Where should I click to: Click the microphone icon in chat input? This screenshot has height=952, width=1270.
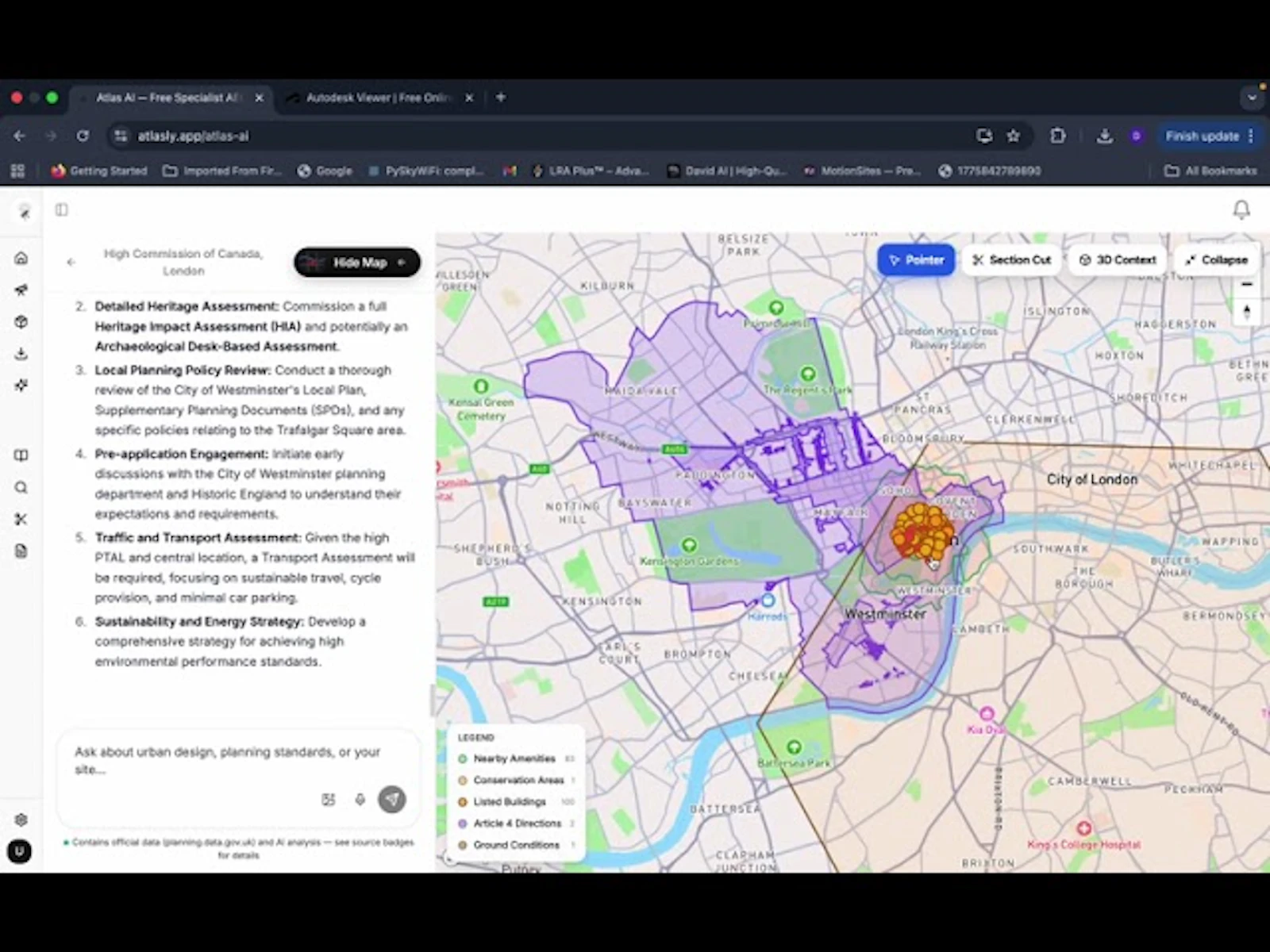point(360,800)
